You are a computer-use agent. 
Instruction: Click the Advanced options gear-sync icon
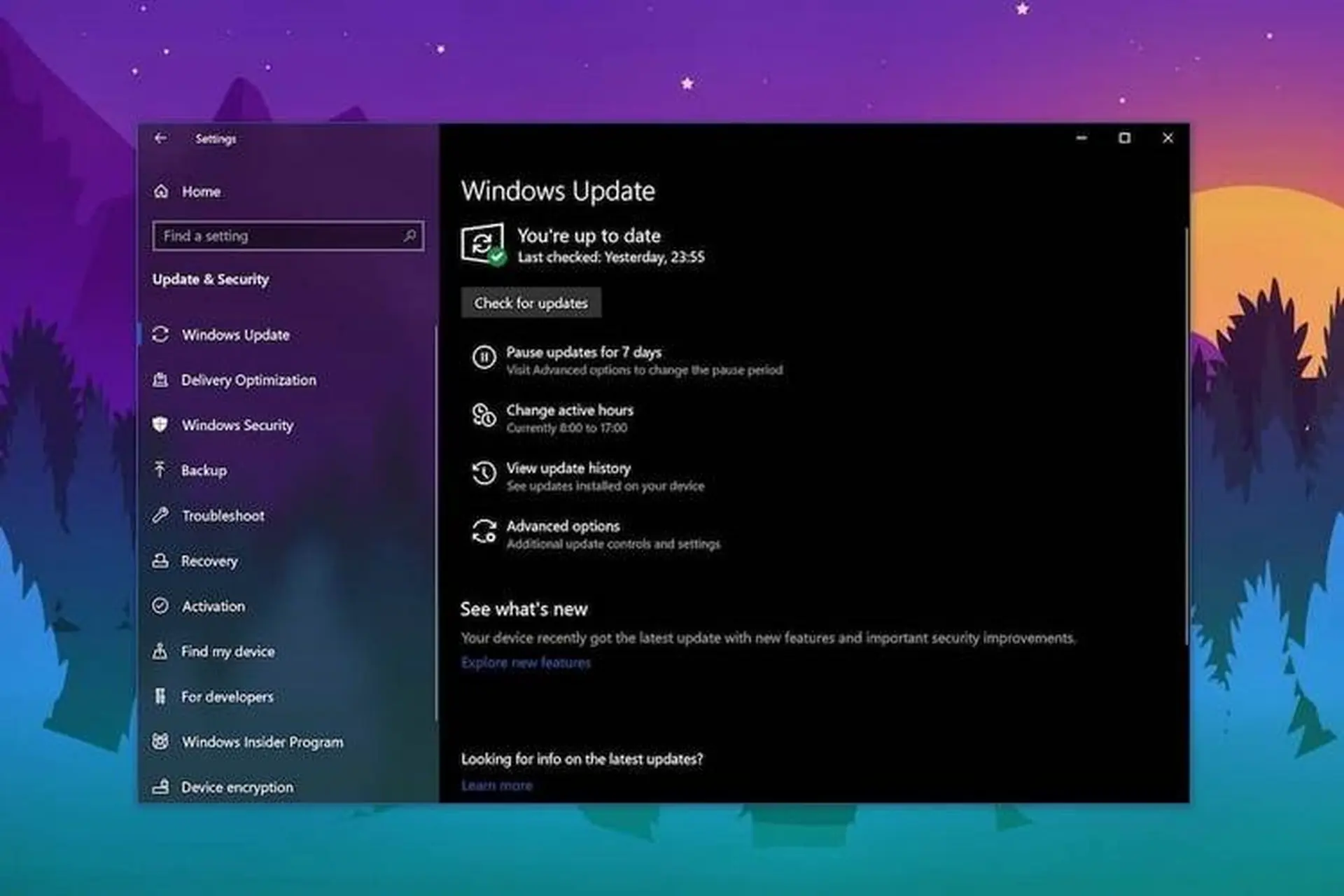point(484,531)
